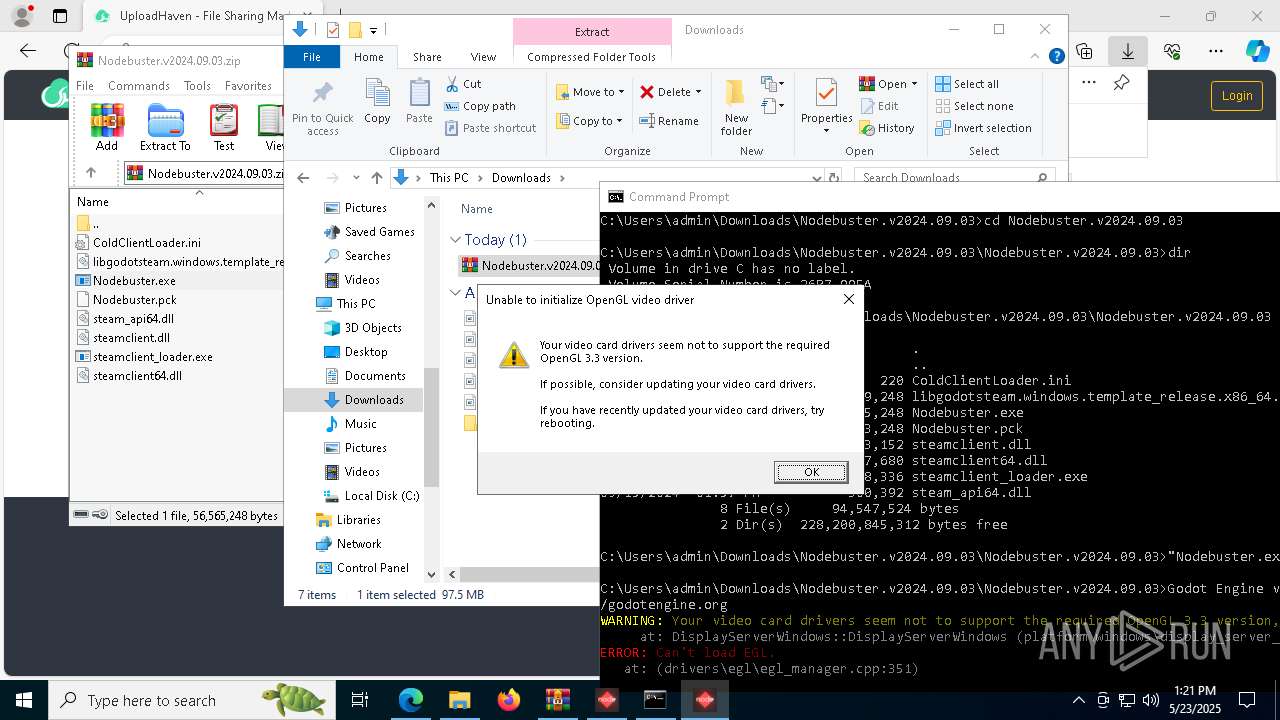Click Downloads in the address breadcrumb
Screen dimensions: 1280x720
coord(521,178)
